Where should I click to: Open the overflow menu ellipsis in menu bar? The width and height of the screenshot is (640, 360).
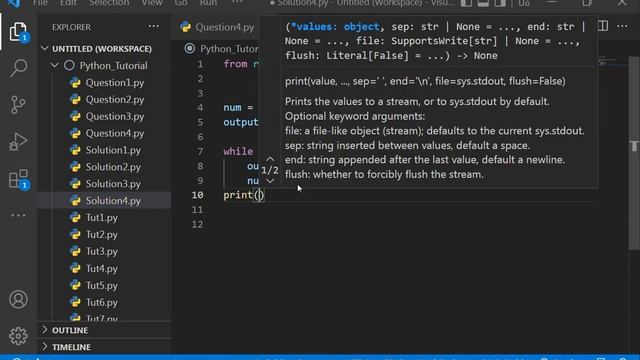coord(237,2)
